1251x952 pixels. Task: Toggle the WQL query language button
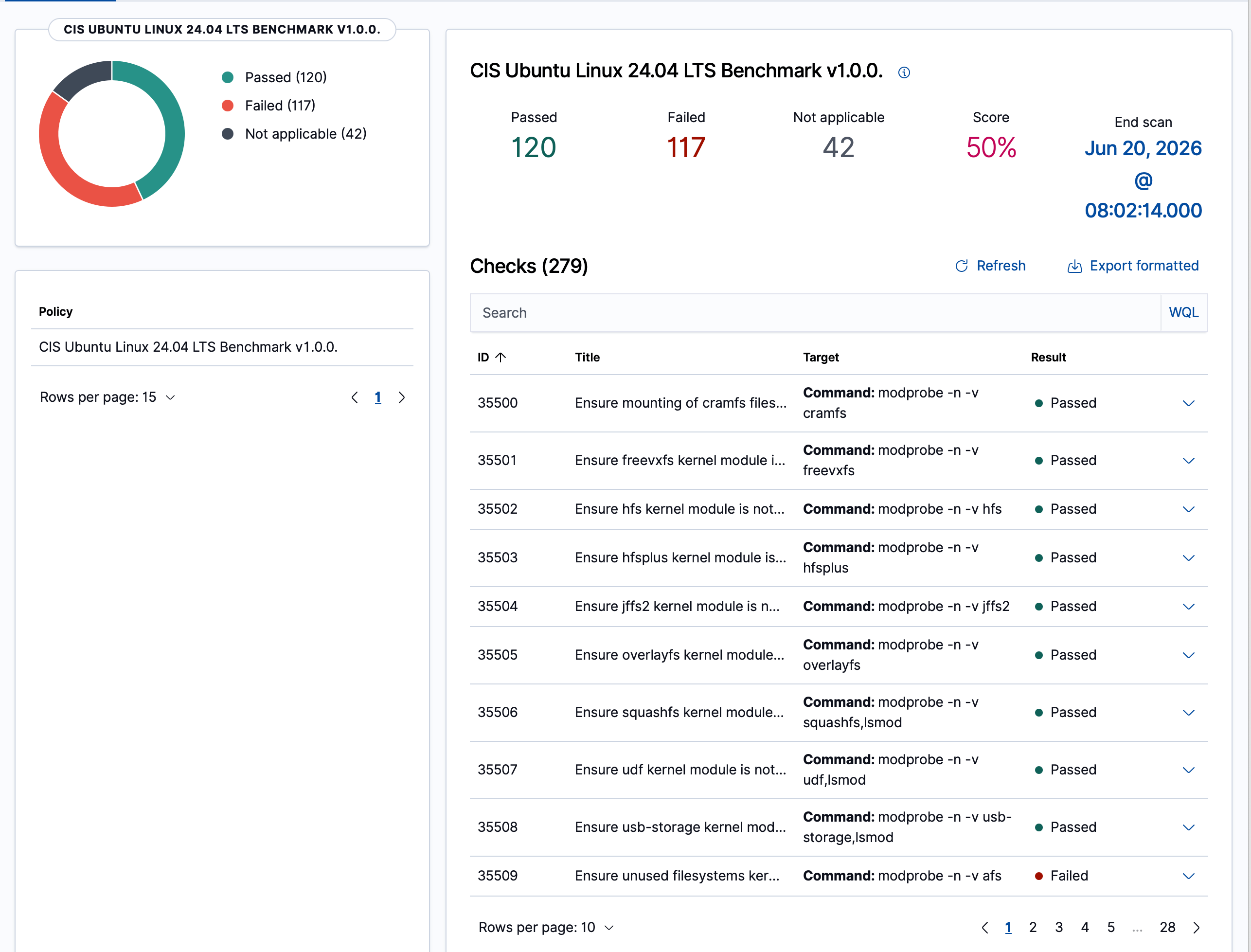(x=1184, y=313)
